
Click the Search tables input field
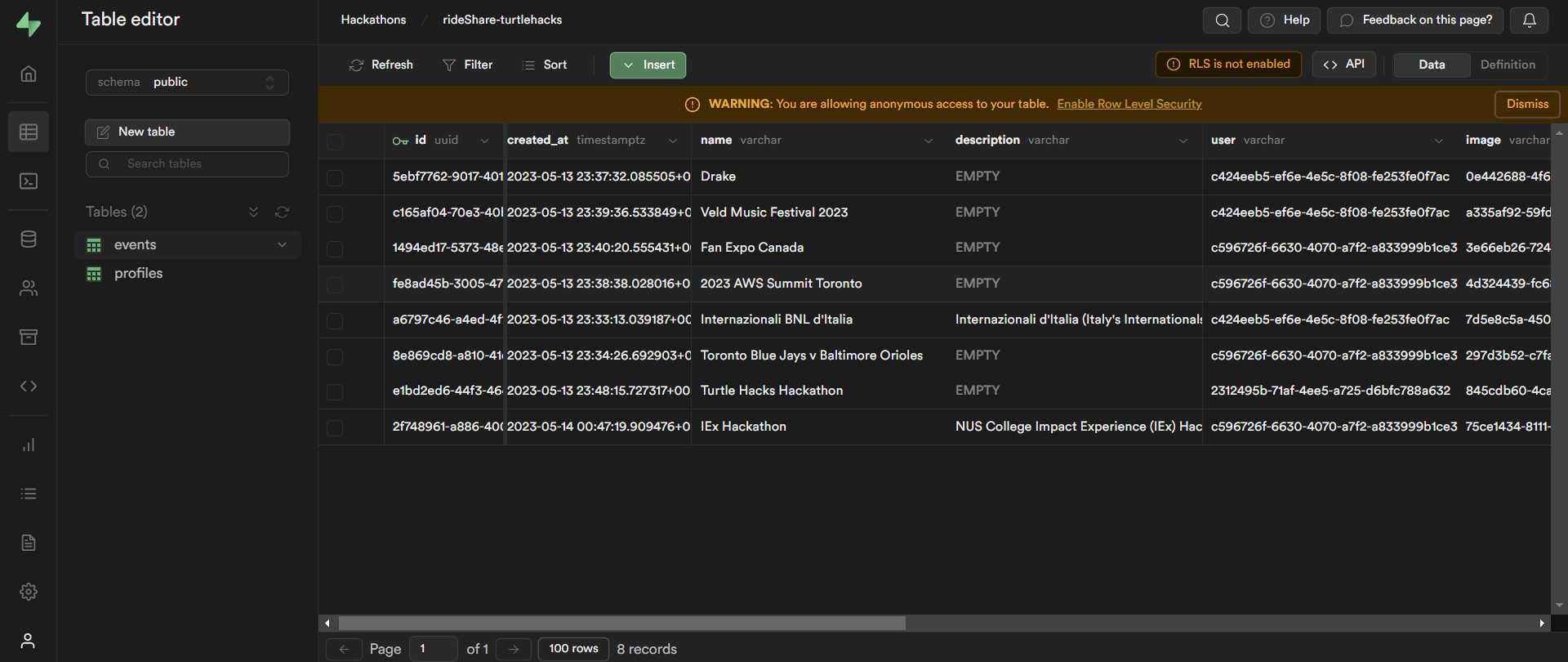pos(187,164)
